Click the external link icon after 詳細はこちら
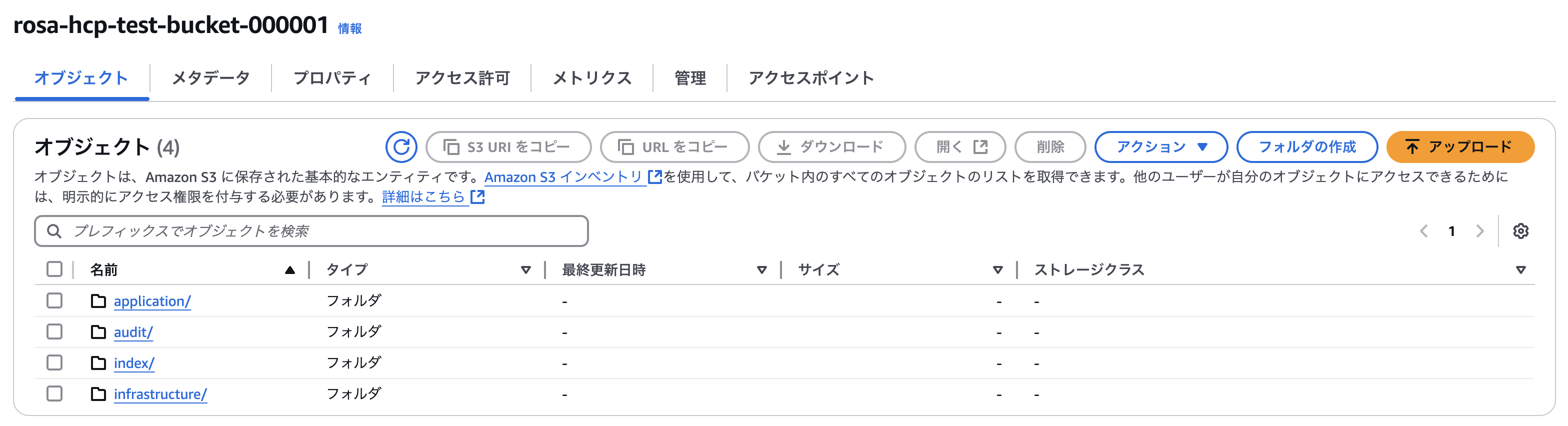This screenshot has height=426, width=1568. tap(478, 196)
